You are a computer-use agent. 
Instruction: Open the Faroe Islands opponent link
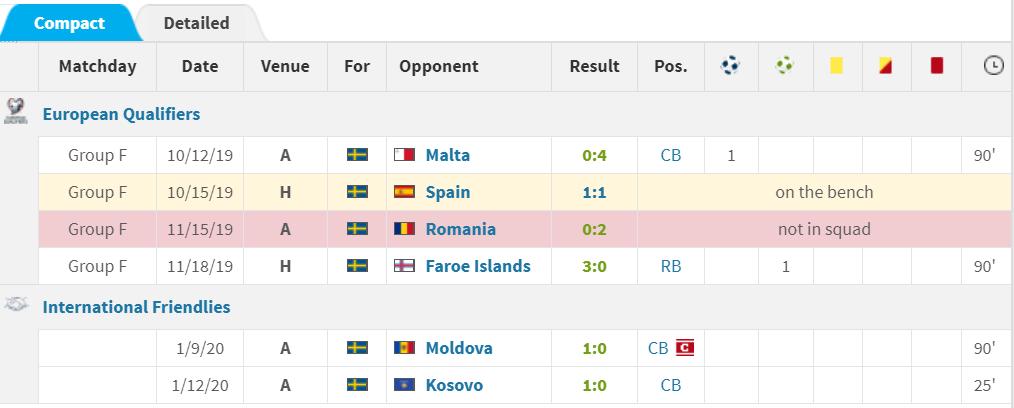point(478,266)
